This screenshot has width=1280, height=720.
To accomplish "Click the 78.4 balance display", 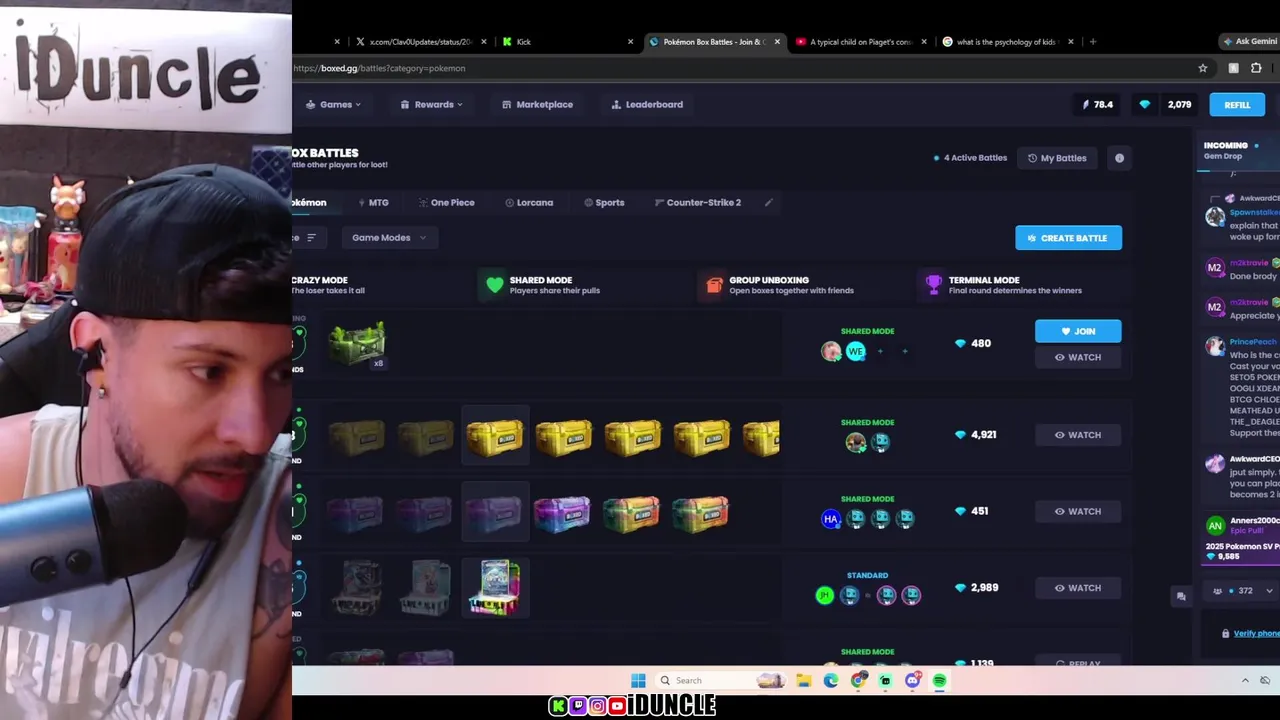I will point(1098,104).
